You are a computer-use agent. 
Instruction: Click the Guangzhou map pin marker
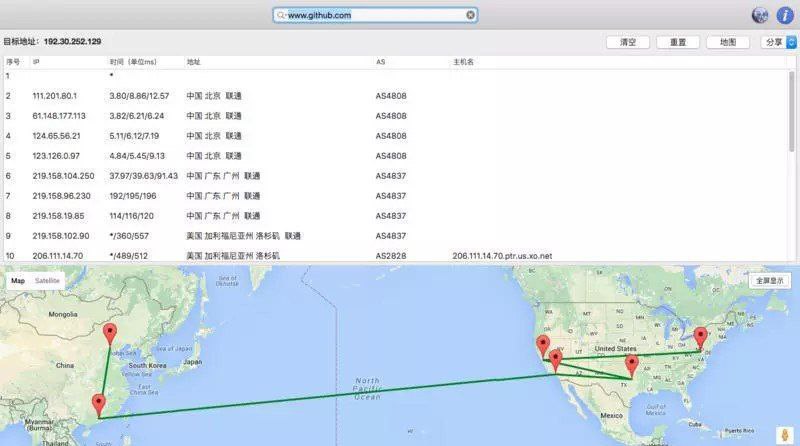tap(98, 403)
